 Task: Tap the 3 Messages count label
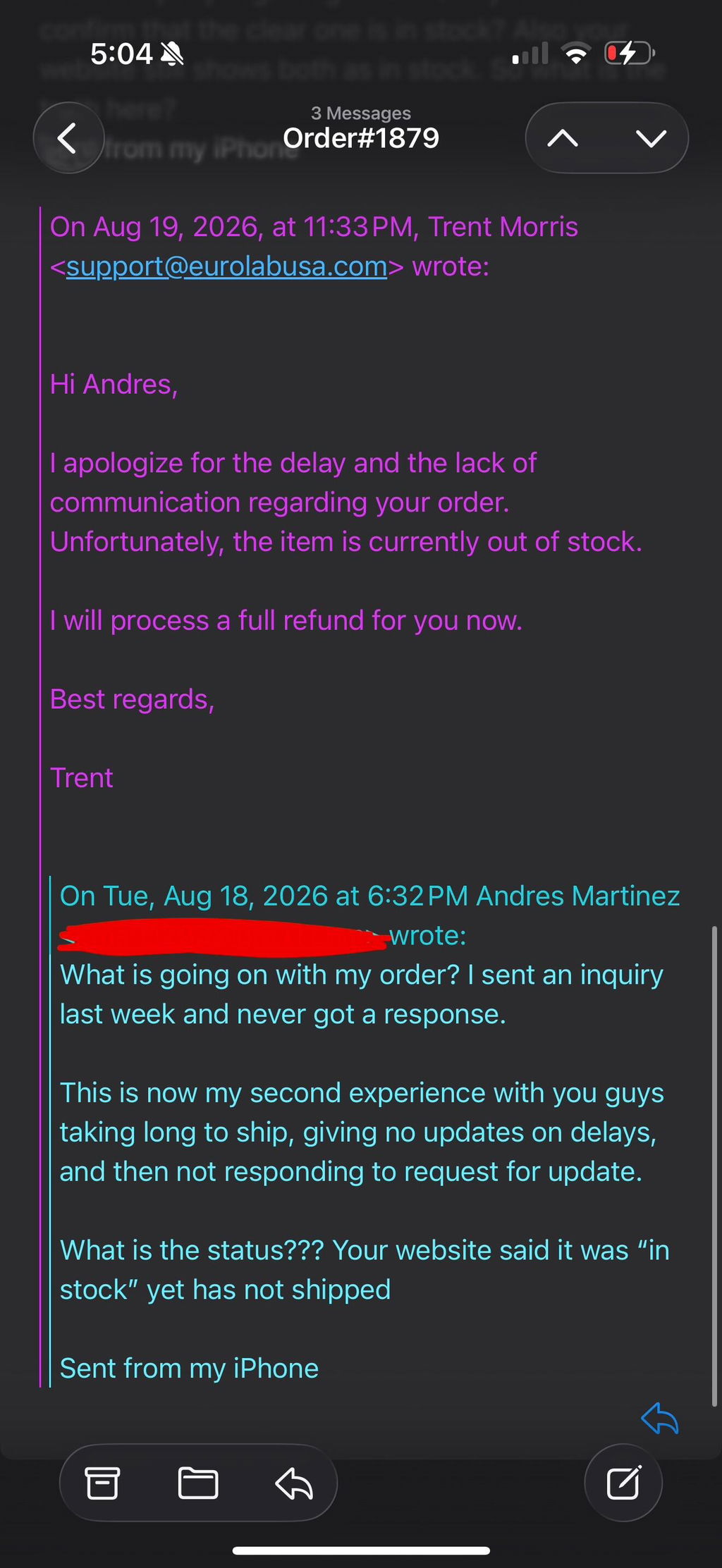coord(361,113)
